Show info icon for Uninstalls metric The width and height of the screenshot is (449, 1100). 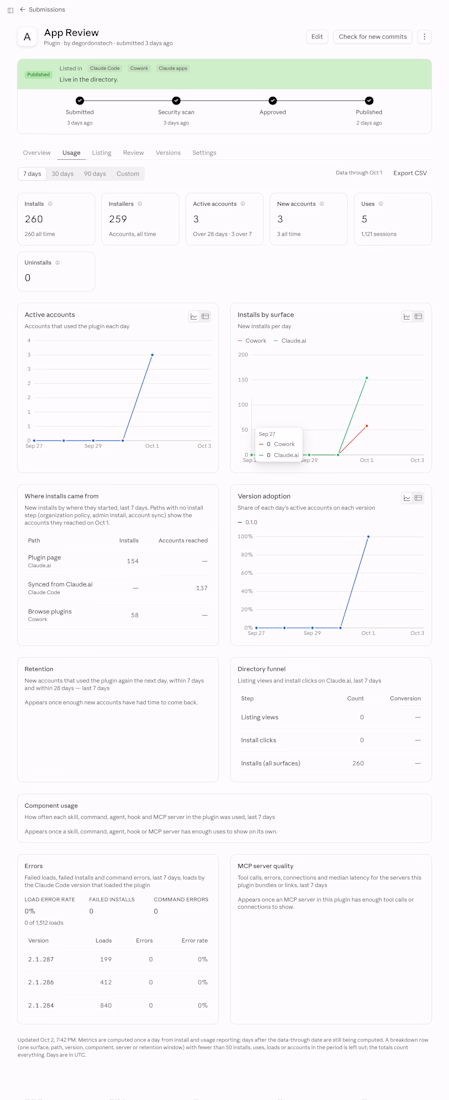point(58,262)
